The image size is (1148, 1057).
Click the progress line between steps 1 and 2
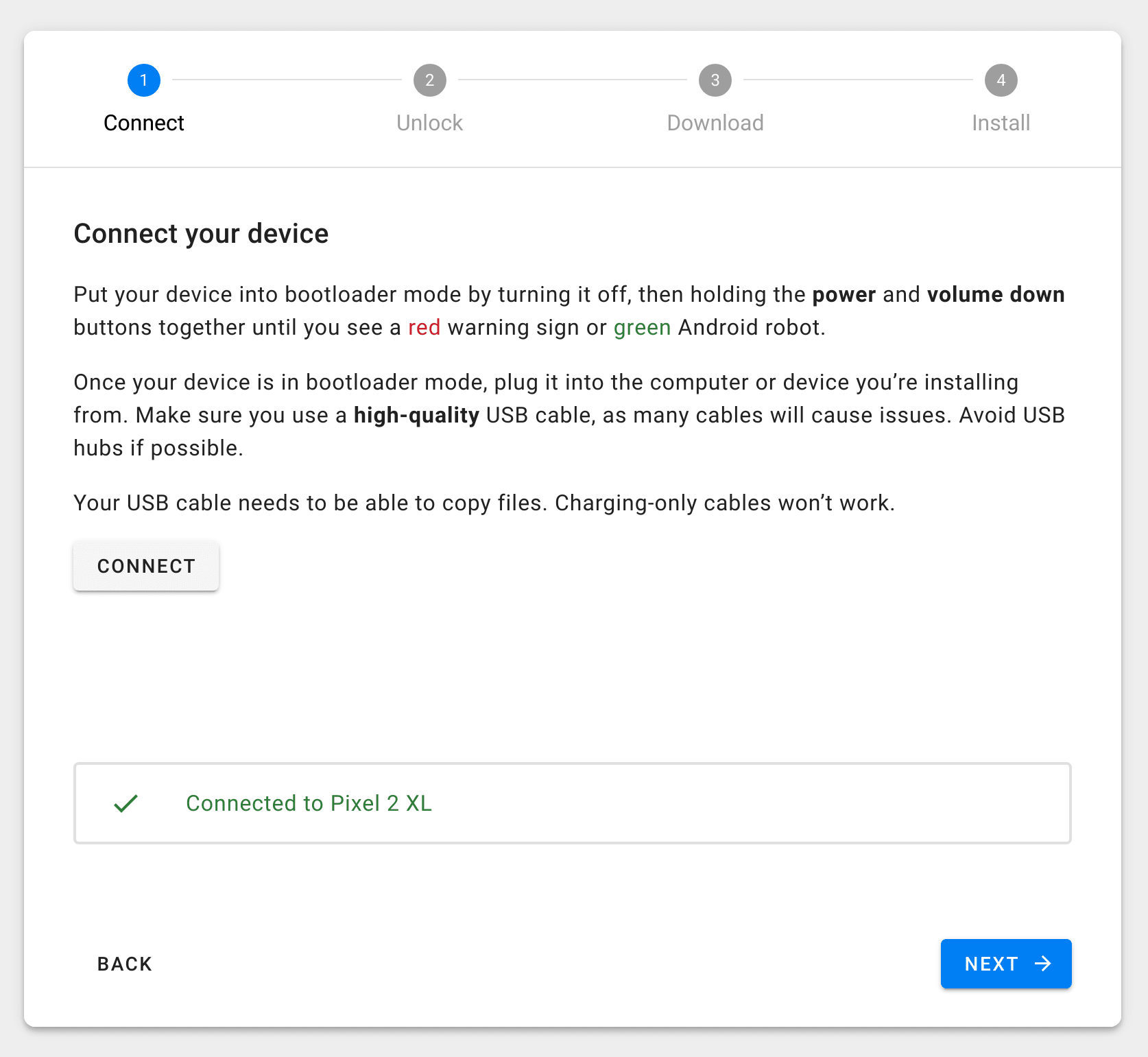287,80
